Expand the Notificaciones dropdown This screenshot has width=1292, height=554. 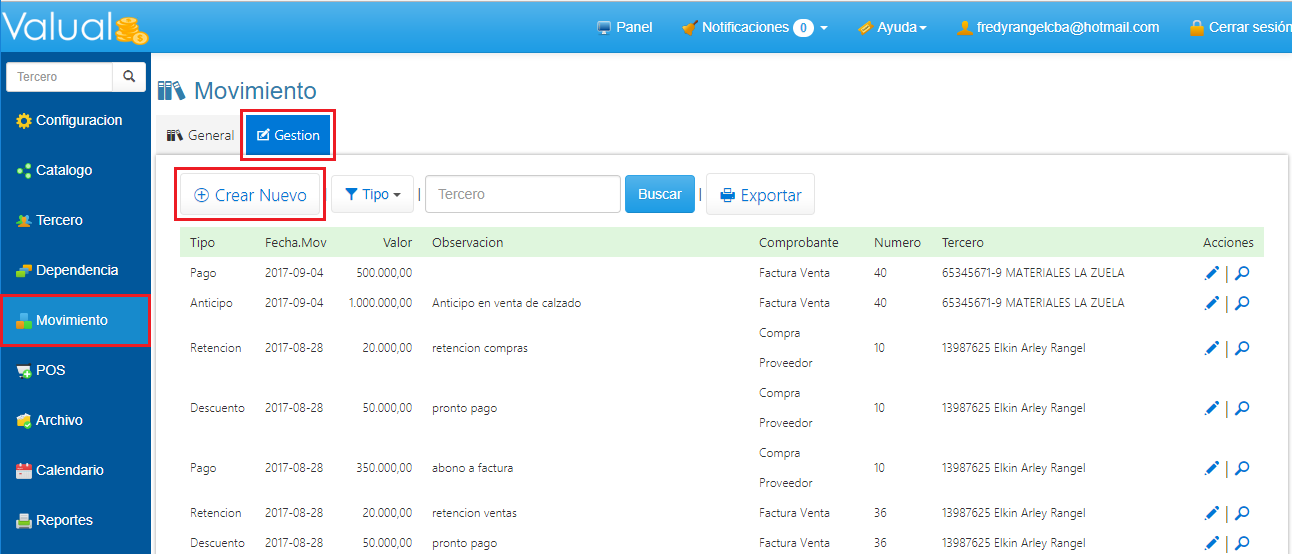(755, 27)
